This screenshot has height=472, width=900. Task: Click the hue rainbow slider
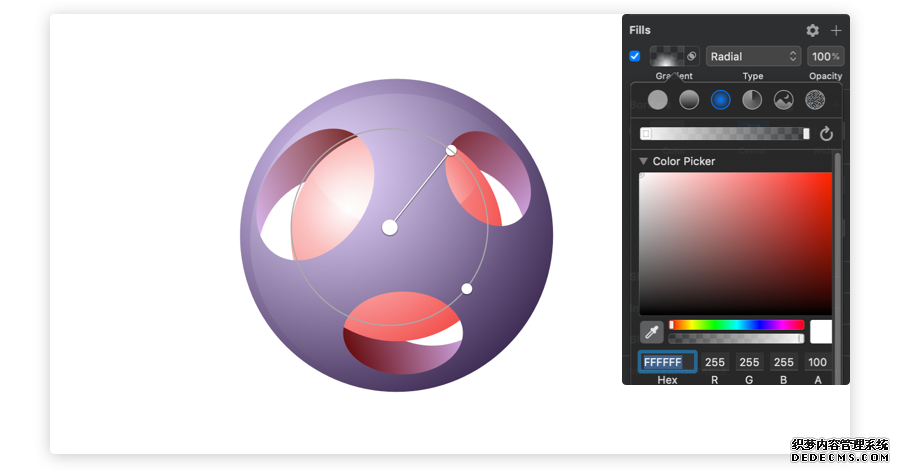coord(736,325)
